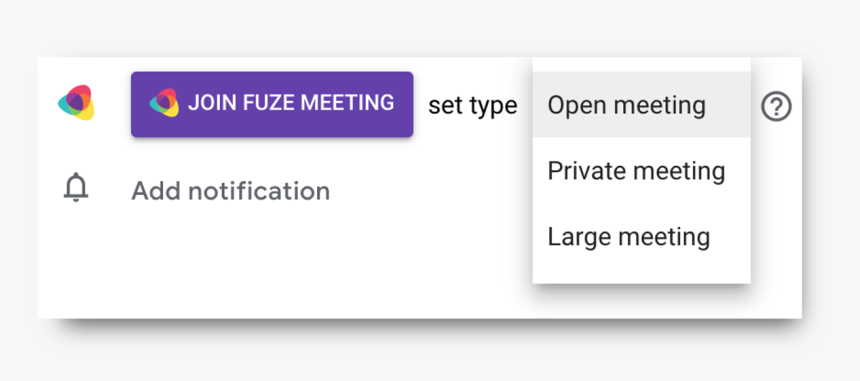Click the help question mark icon
860x381 pixels.
776,106
